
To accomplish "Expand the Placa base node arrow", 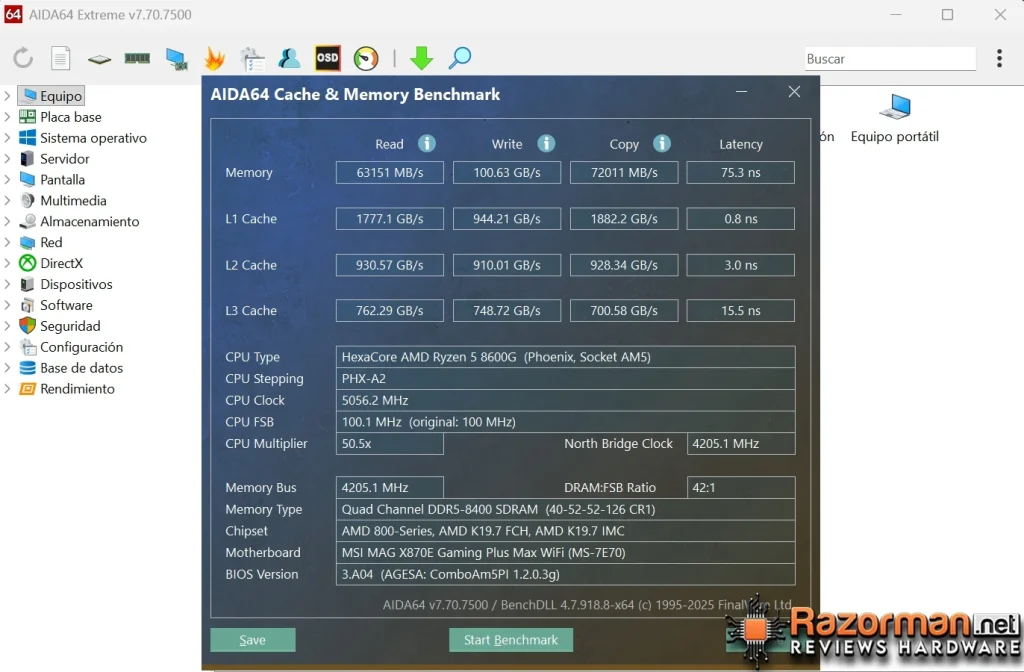I will [7, 117].
